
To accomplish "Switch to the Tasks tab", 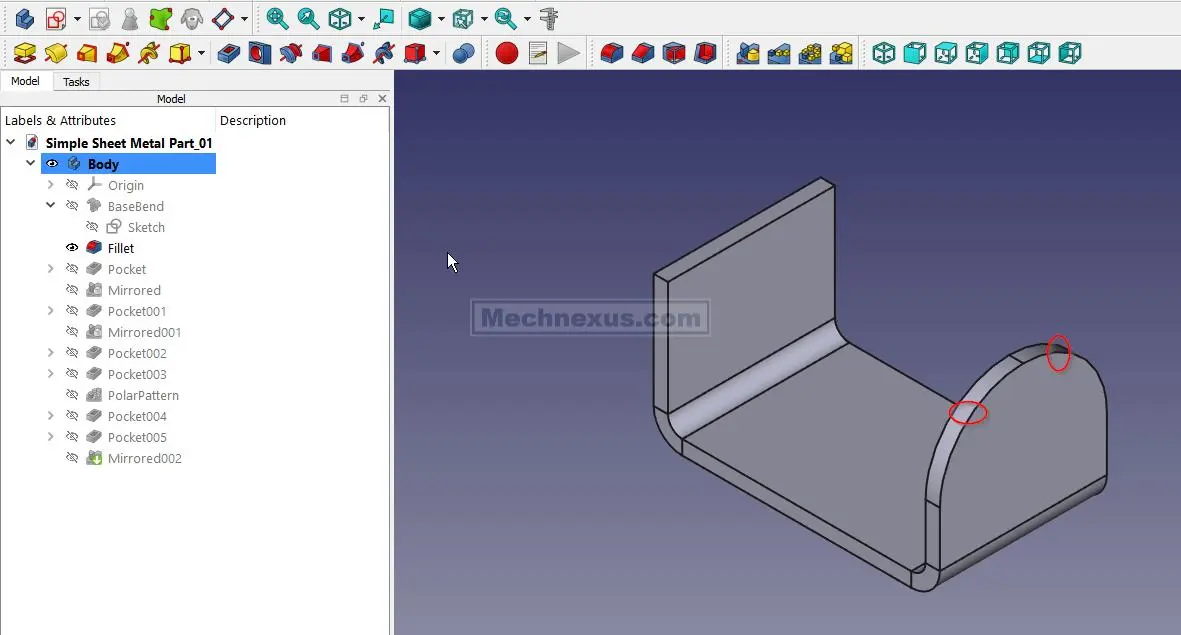I will click(x=76, y=82).
